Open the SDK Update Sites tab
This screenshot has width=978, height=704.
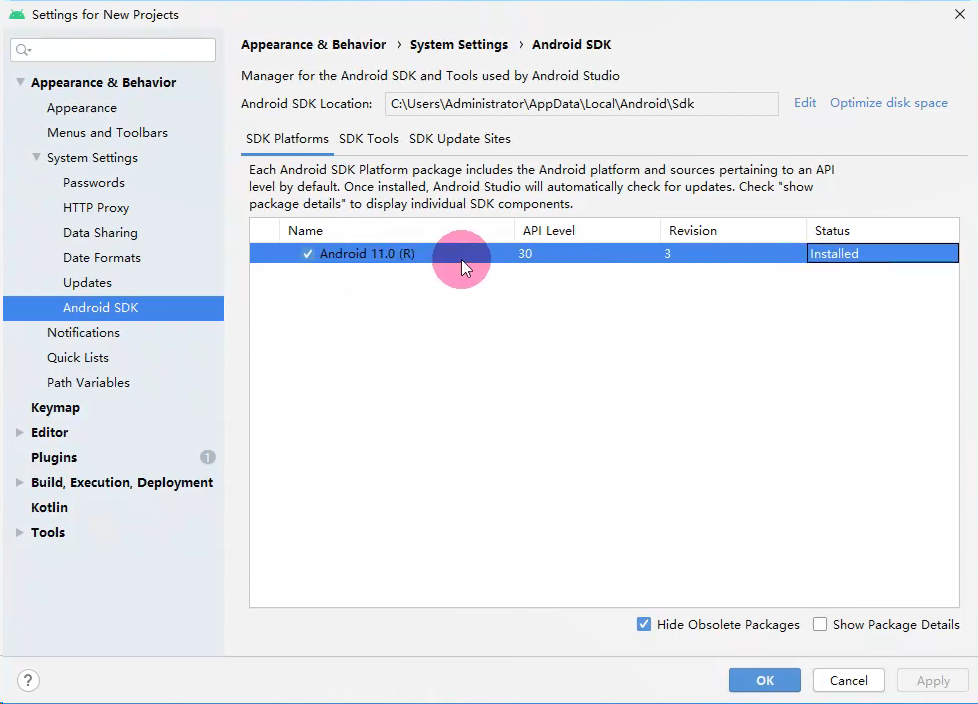(x=460, y=139)
